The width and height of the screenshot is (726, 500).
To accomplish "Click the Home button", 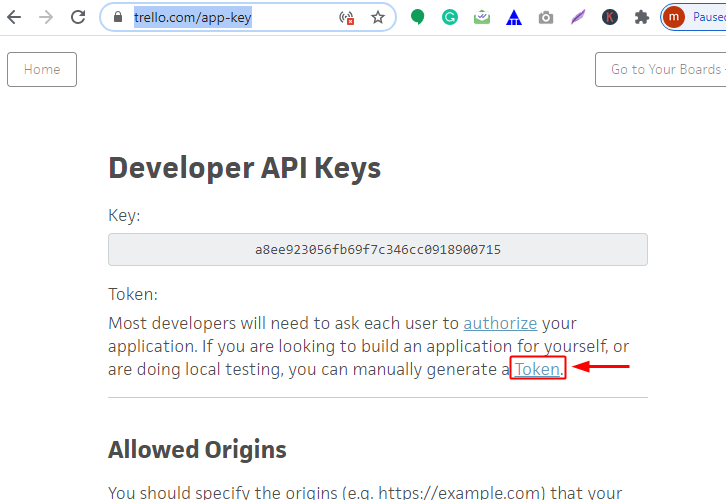I will pos(42,69).
